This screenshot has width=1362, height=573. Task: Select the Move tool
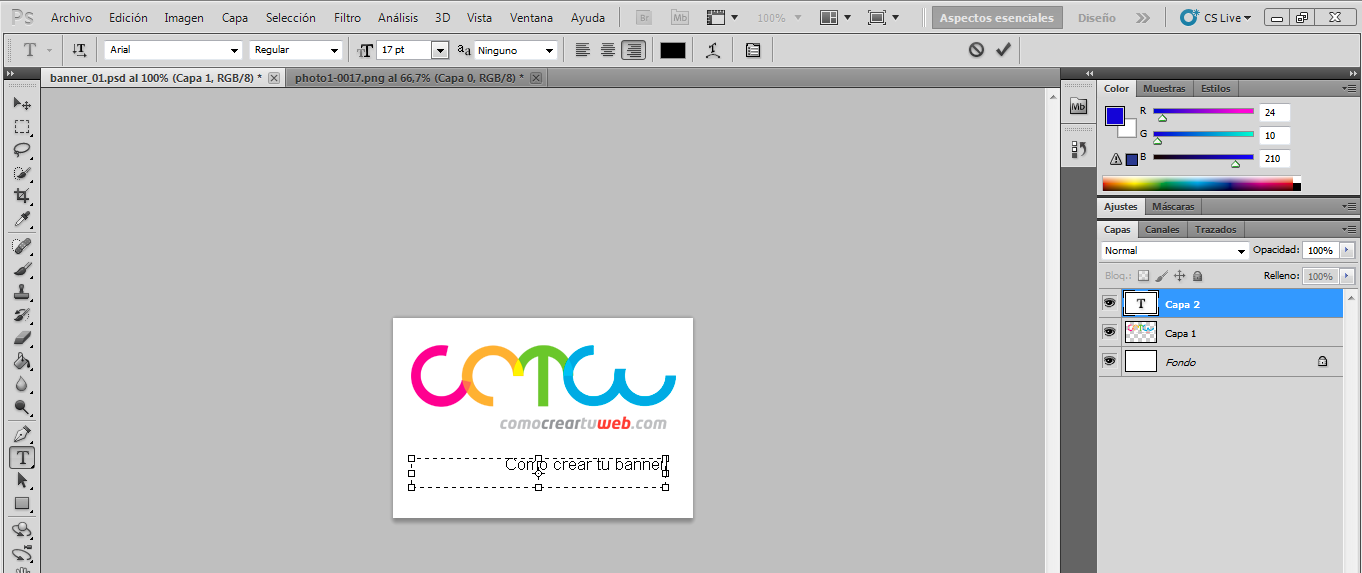(x=22, y=103)
